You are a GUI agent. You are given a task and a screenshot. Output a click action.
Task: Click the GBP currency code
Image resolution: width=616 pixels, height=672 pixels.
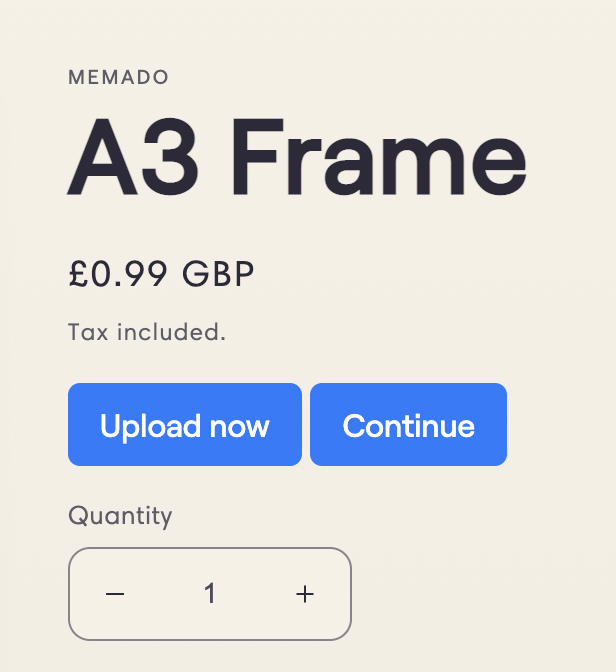click(x=218, y=273)
